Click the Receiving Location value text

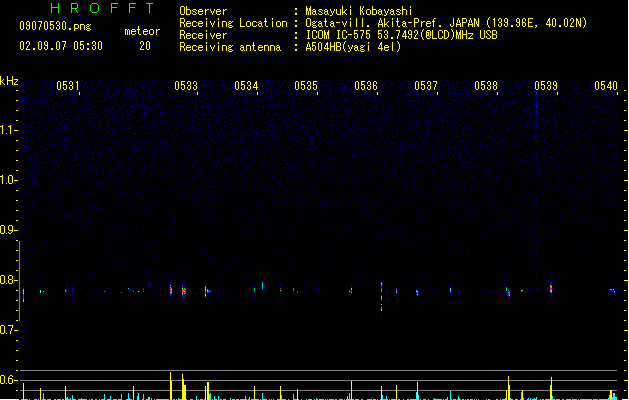(446, 23)
